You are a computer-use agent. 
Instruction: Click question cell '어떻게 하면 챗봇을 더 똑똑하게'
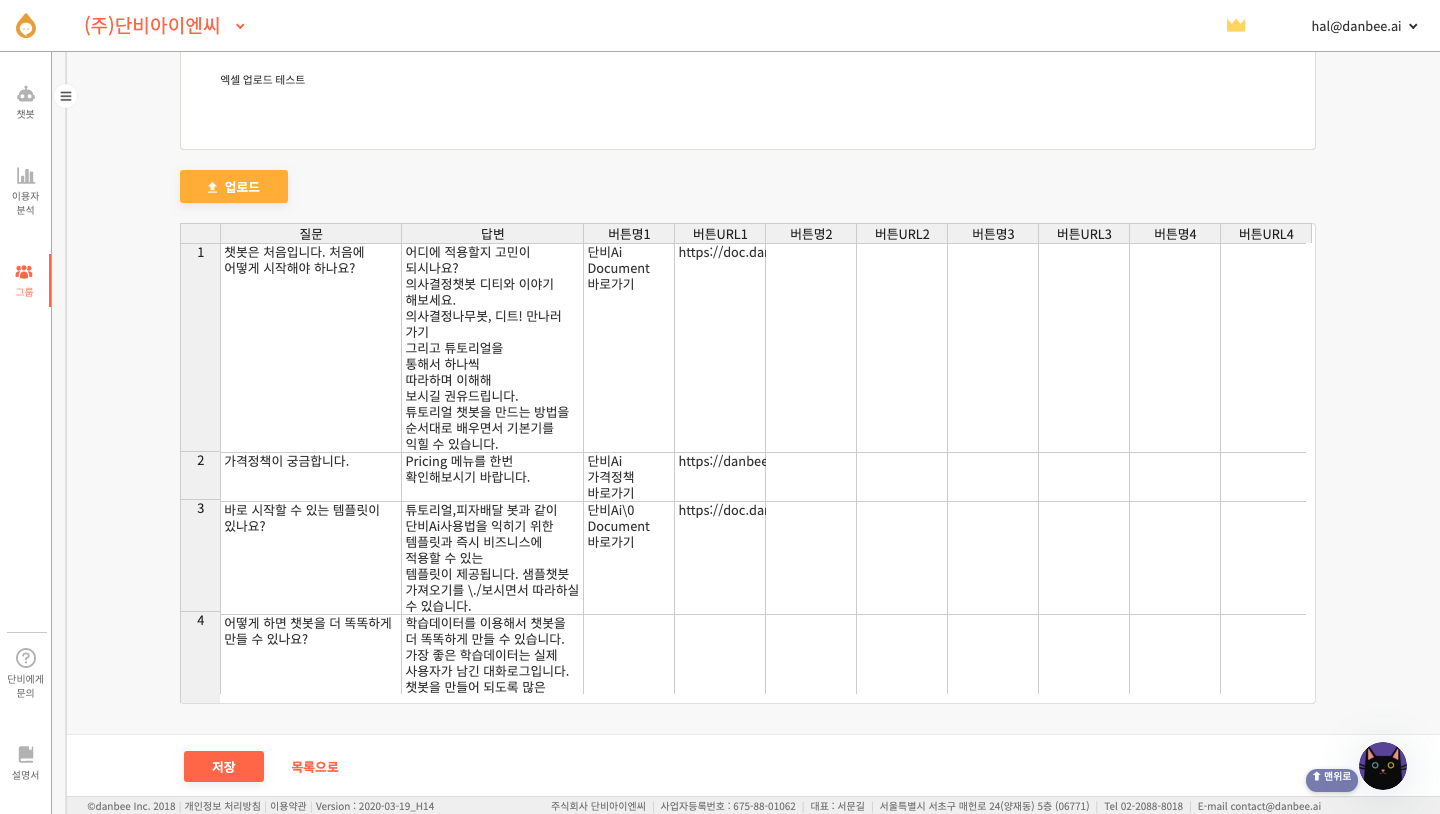point(311,654)
